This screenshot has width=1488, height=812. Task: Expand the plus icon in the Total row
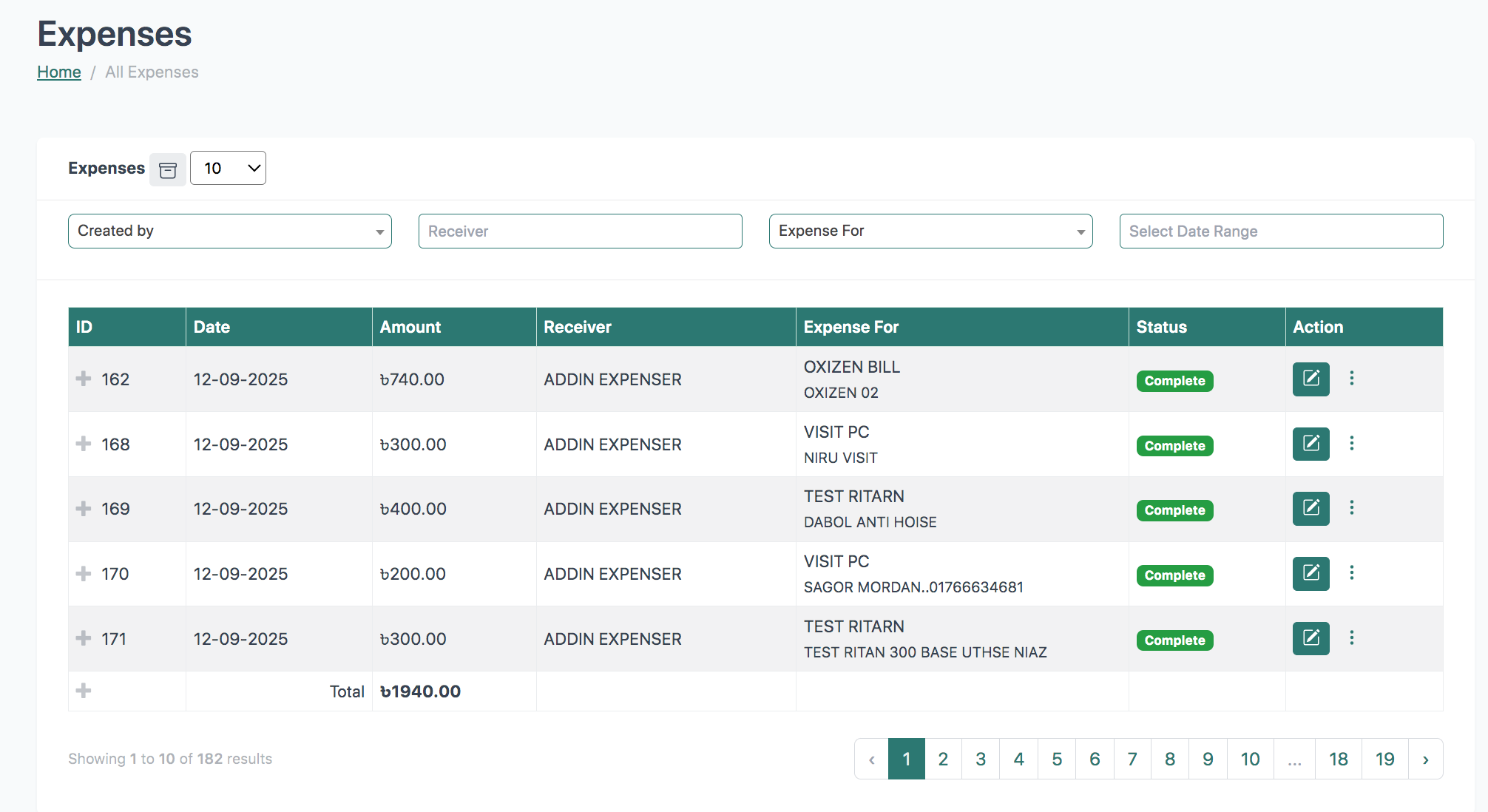[x=84, y=691]
